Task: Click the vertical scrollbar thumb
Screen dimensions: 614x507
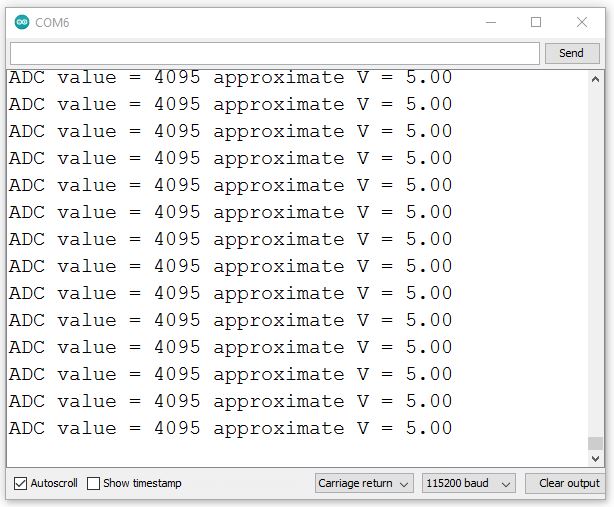Action: tap(596, 443)
